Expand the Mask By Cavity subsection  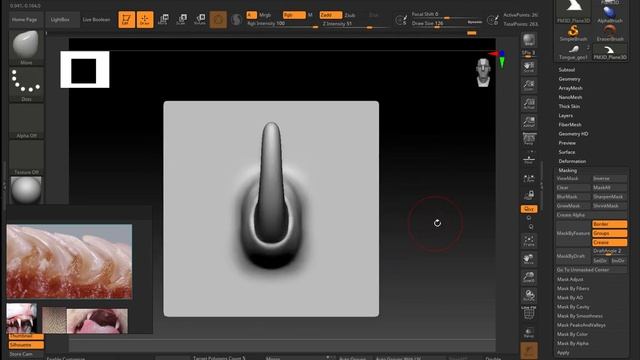click(x=573, y=307)
